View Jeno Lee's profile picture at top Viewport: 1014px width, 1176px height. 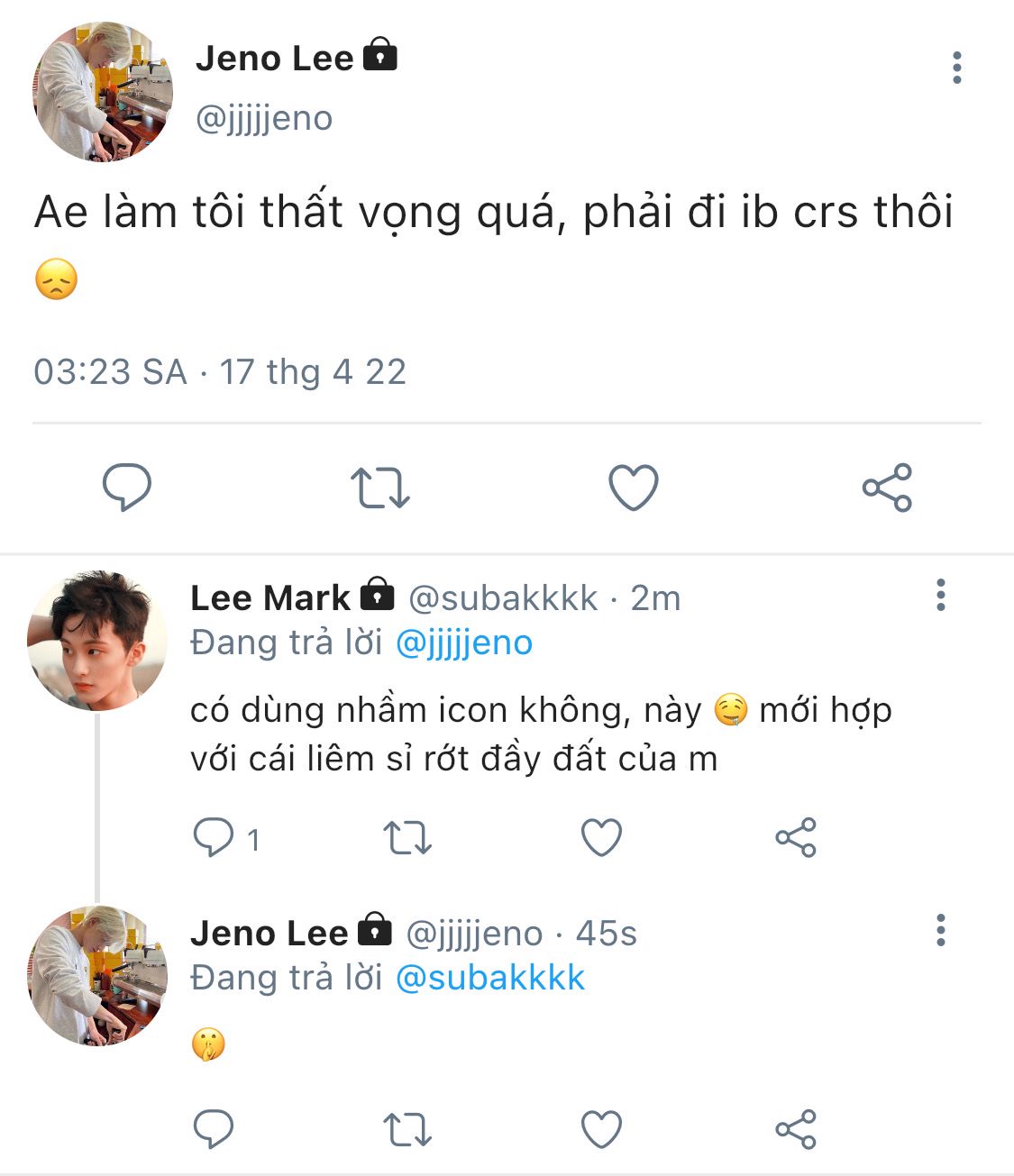pos(103,92)
